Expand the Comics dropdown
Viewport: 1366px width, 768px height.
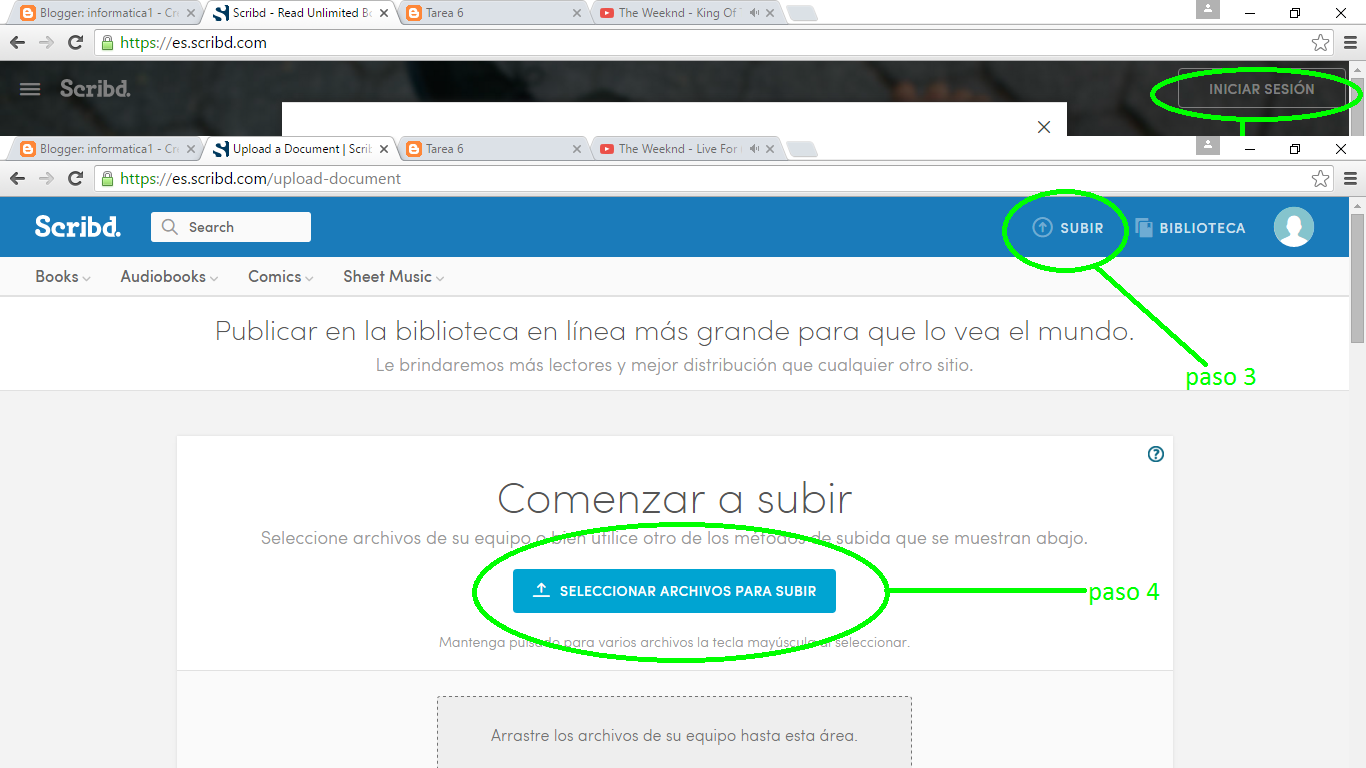(281, 277)
